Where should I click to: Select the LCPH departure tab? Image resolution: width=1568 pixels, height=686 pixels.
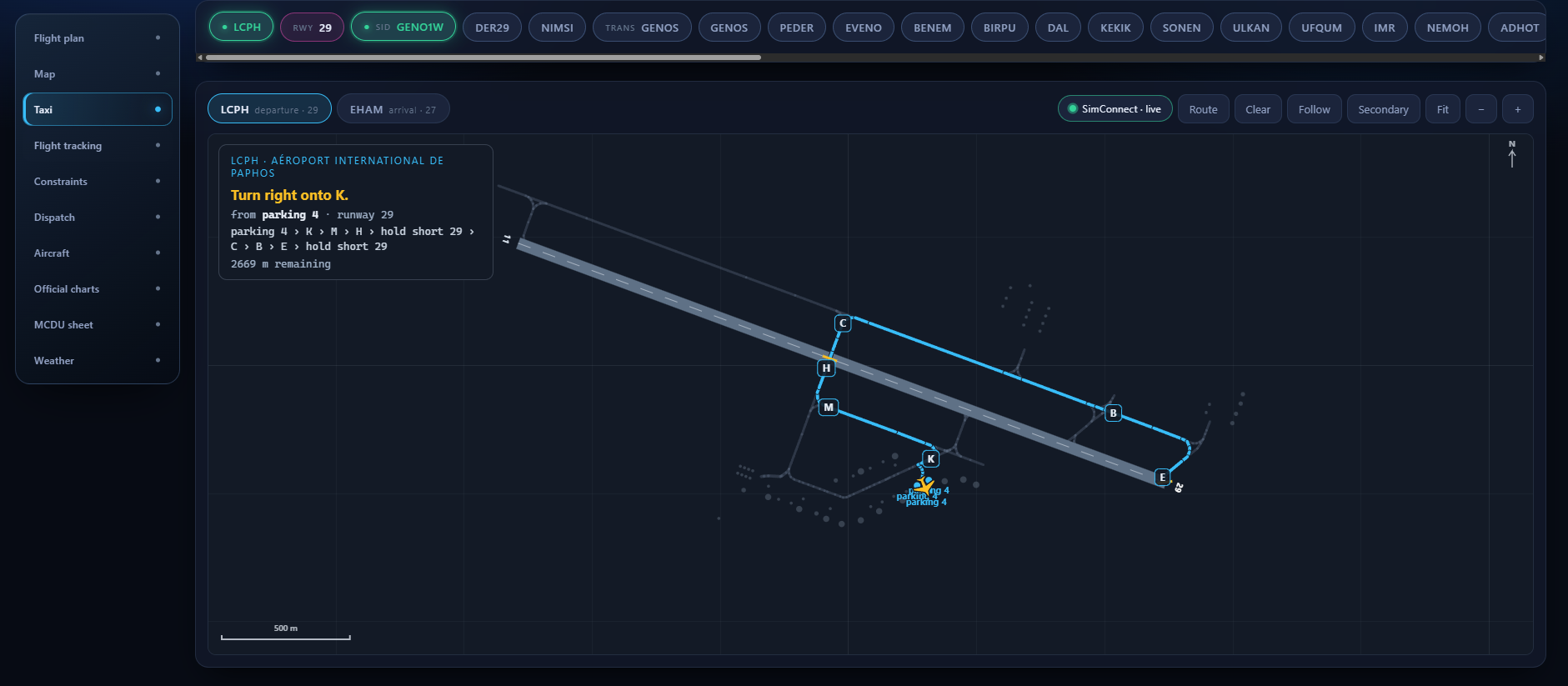[269, 109]
